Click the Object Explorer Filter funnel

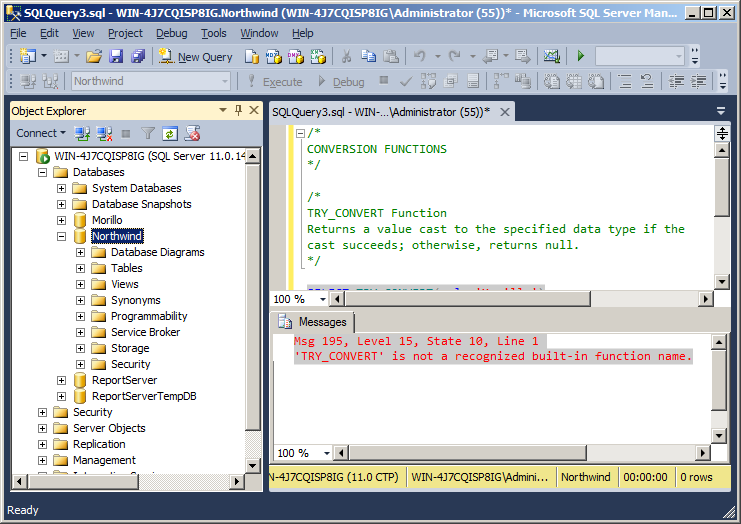click(x=148, y=134)
